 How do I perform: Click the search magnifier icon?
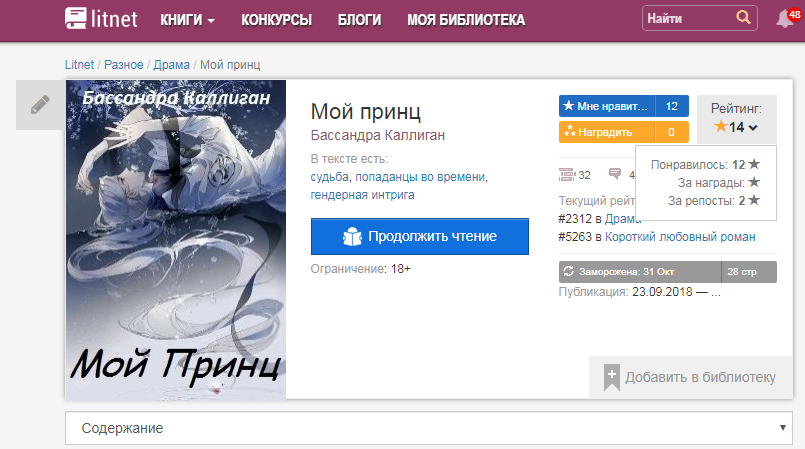click(x=743, y=17)
